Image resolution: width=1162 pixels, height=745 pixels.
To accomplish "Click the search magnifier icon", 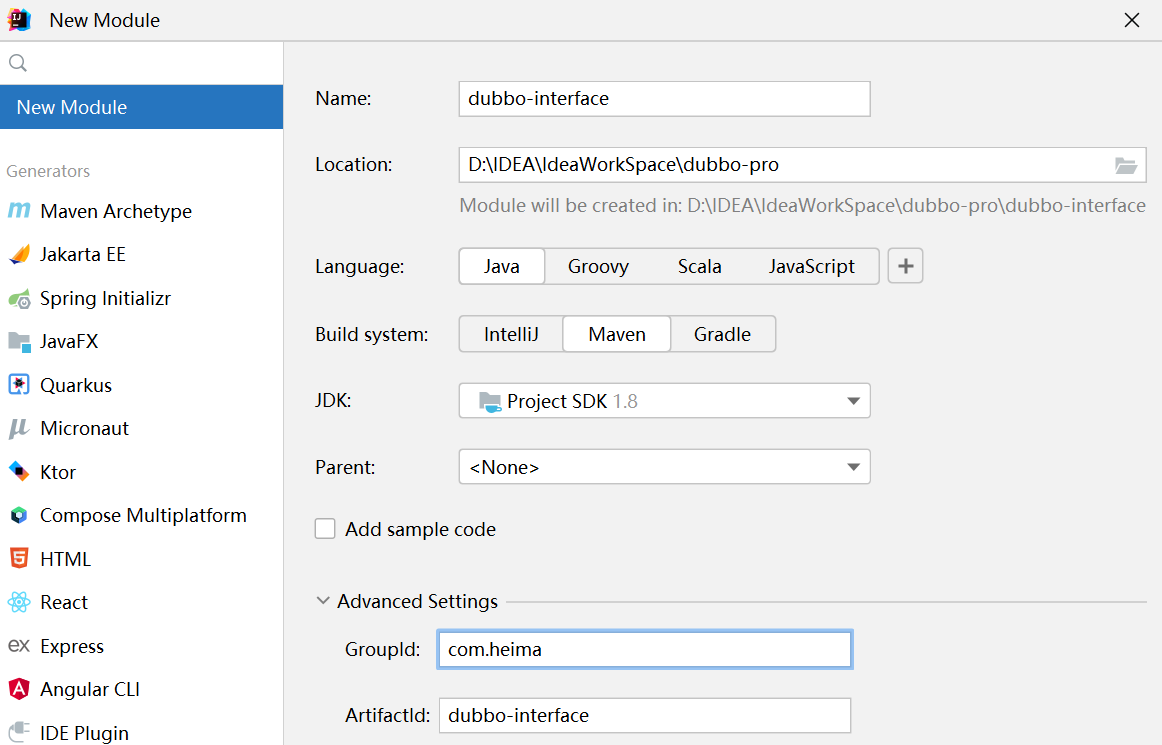I will [18, 63].
